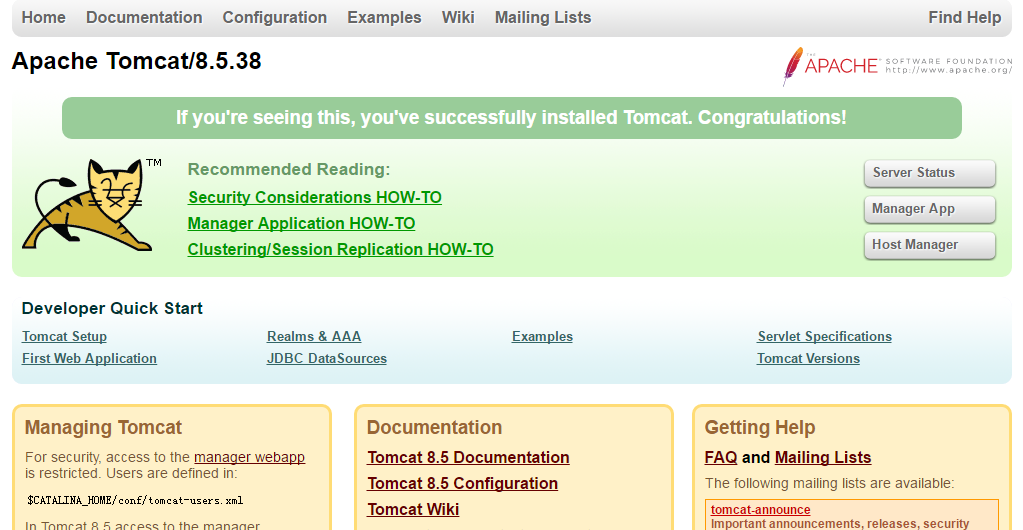Go to Documentation in the top navigation
This screenshot has height=530, width=1023.
tap(144, 17)
